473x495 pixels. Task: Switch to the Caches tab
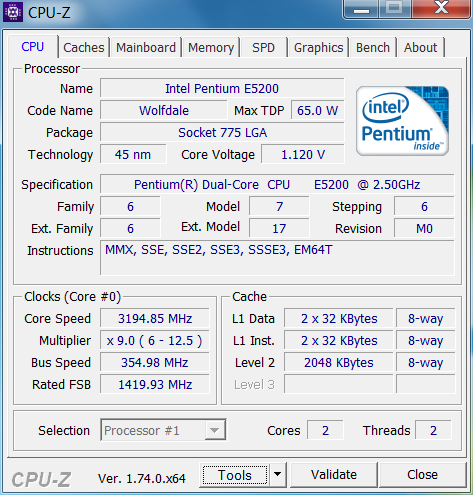pyautogui.click(x=84, y=47)
